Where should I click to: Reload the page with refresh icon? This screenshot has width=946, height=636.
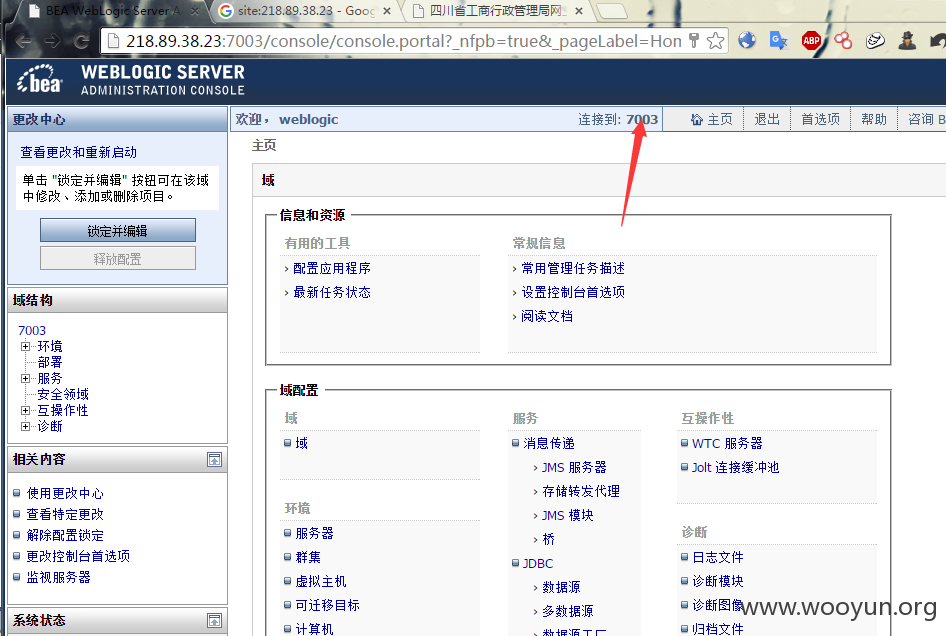point(81,41)
